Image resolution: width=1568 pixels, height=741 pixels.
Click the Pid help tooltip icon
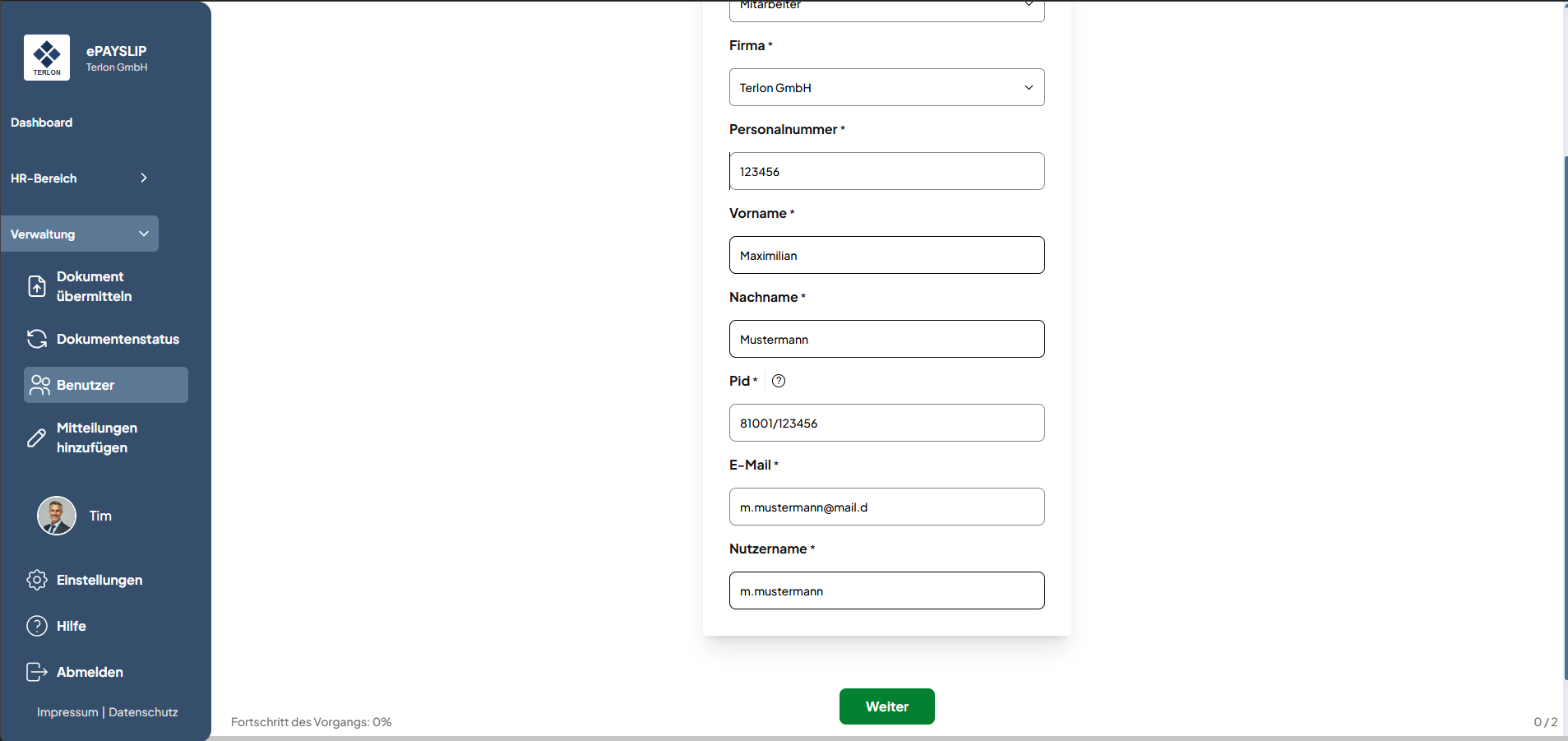(779, 381)
